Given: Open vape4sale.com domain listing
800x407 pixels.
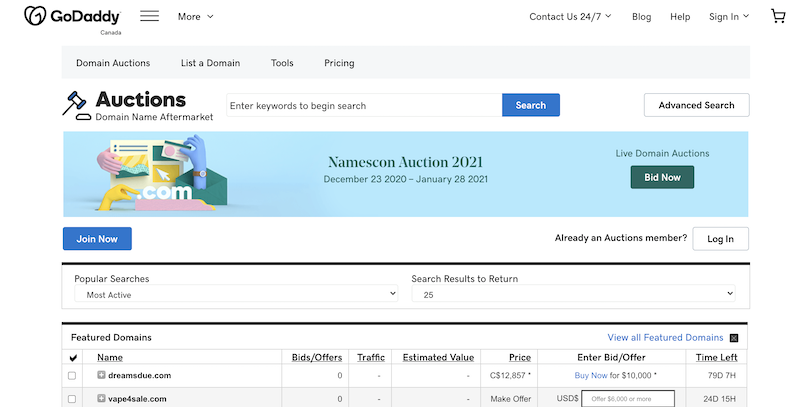Looking at the screenshot, I should [x=137, y=399].
